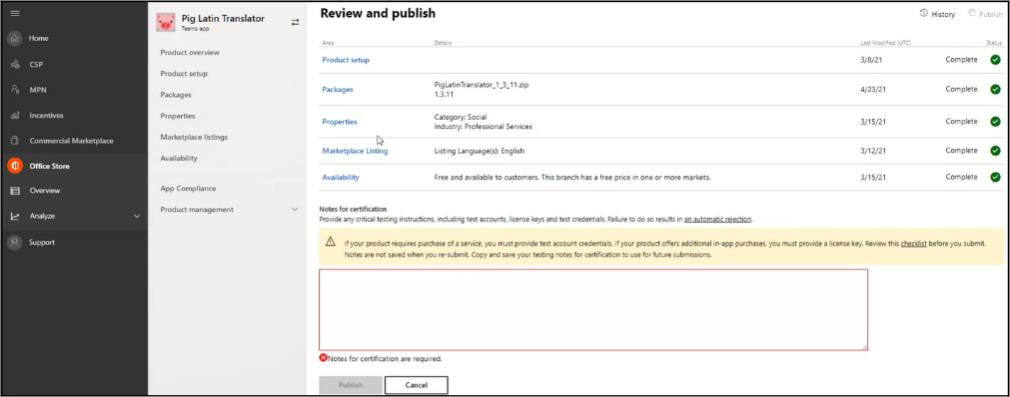Open App Compliance in product menu
The height and width of the screenshot is (397, 1010).
coord(188,188)
